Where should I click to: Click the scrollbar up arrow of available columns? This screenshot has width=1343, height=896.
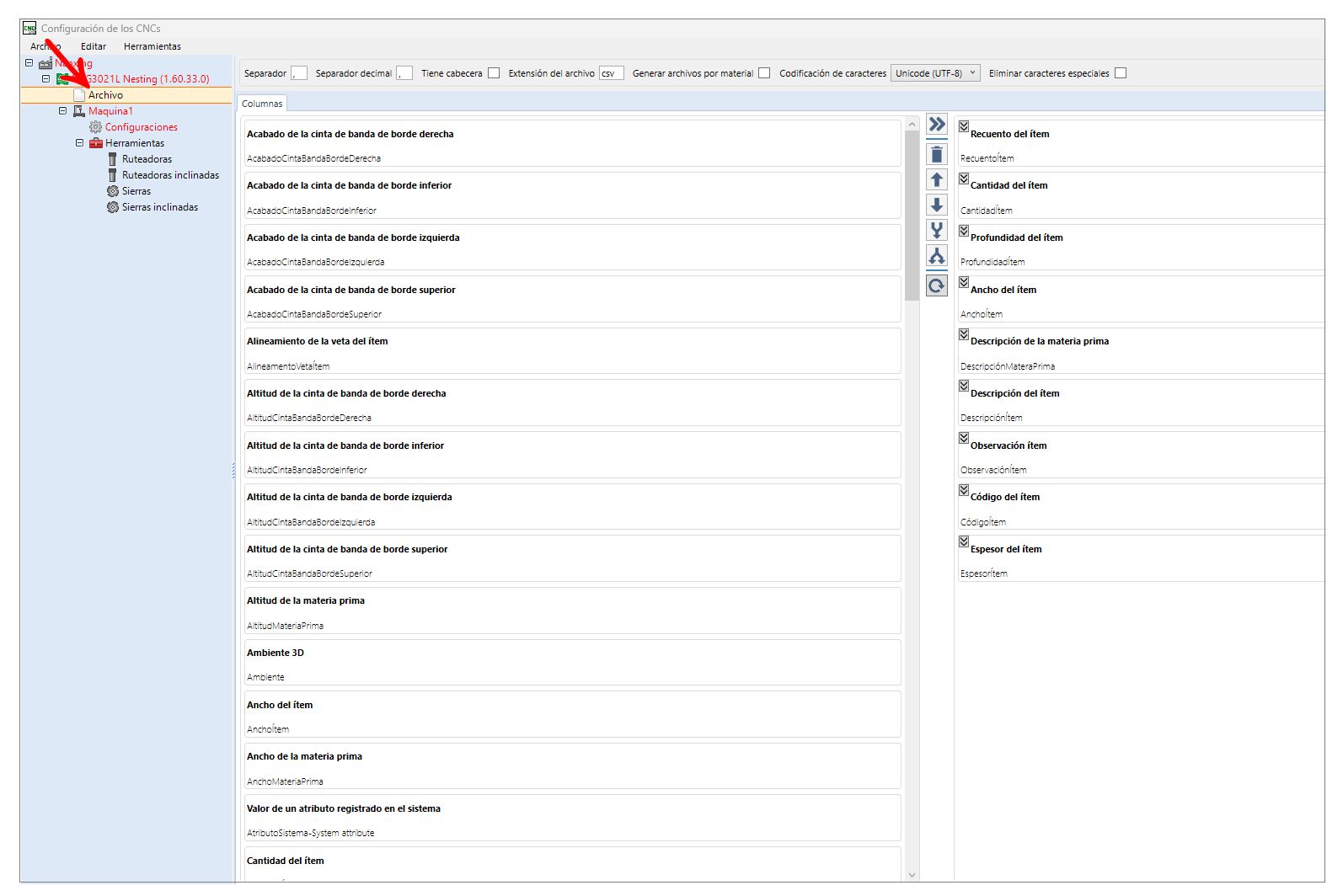click(x=912, y=124)
